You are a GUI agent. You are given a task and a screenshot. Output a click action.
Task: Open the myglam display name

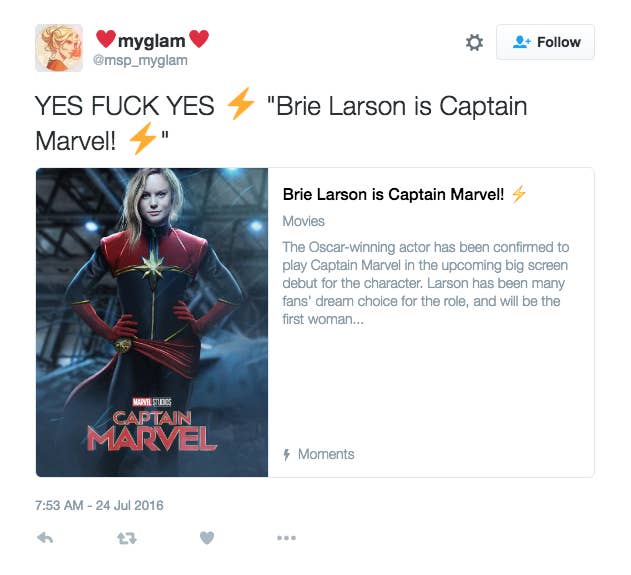[152, 41]
